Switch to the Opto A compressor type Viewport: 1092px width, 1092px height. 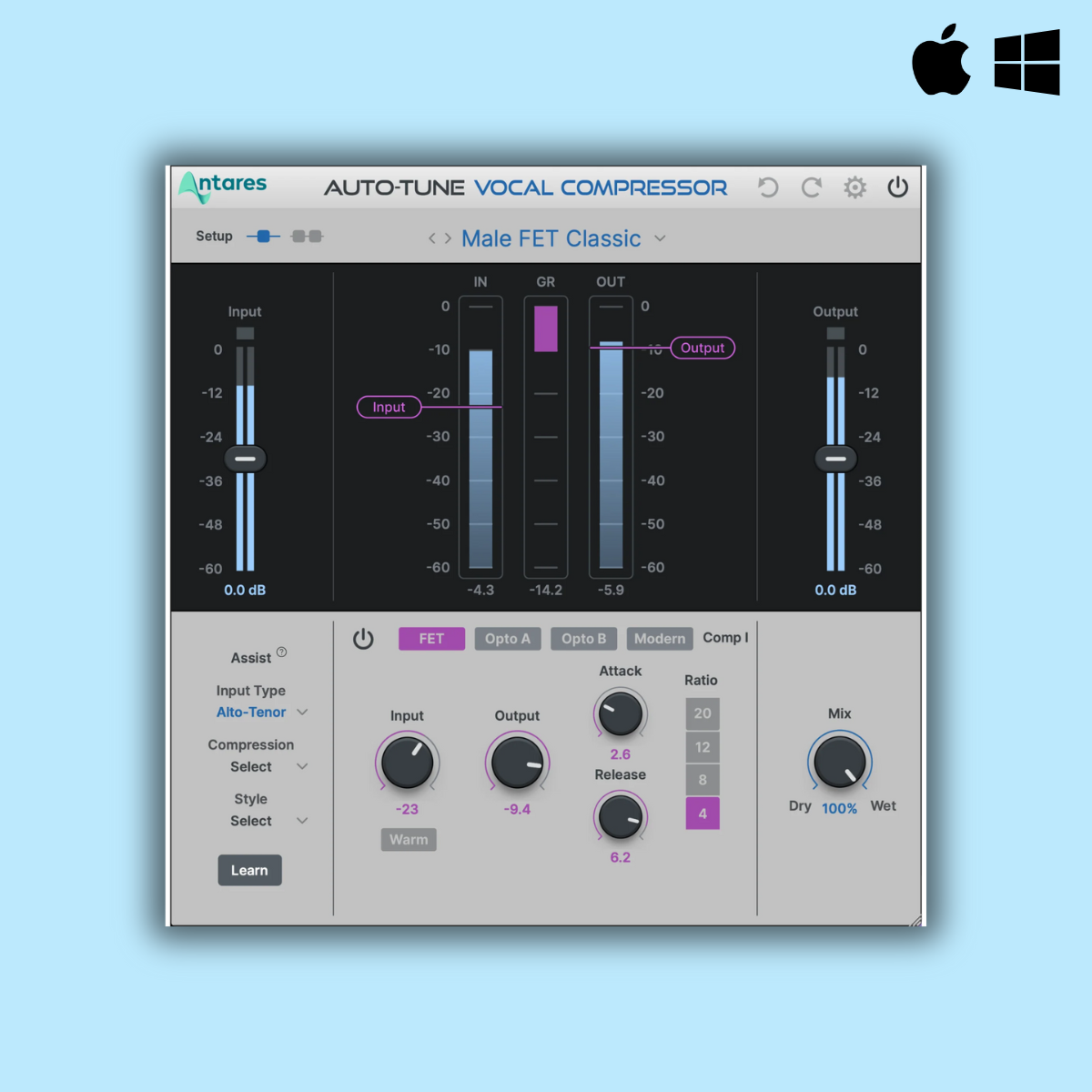point(508,639)
